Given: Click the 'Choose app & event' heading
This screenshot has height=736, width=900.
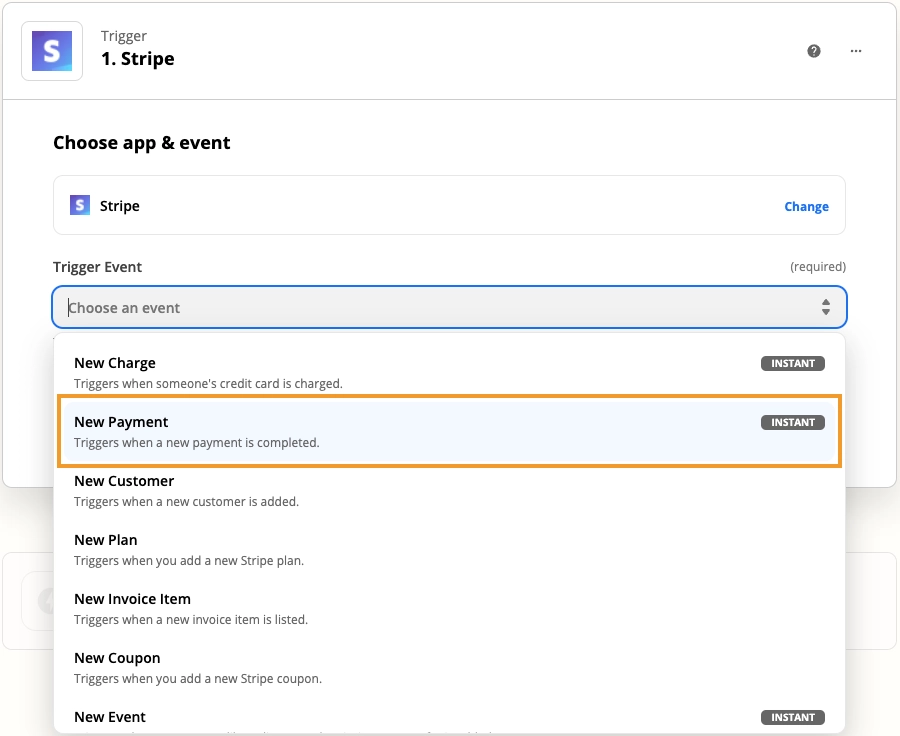Looking at the screenshot, I should 142,142.
